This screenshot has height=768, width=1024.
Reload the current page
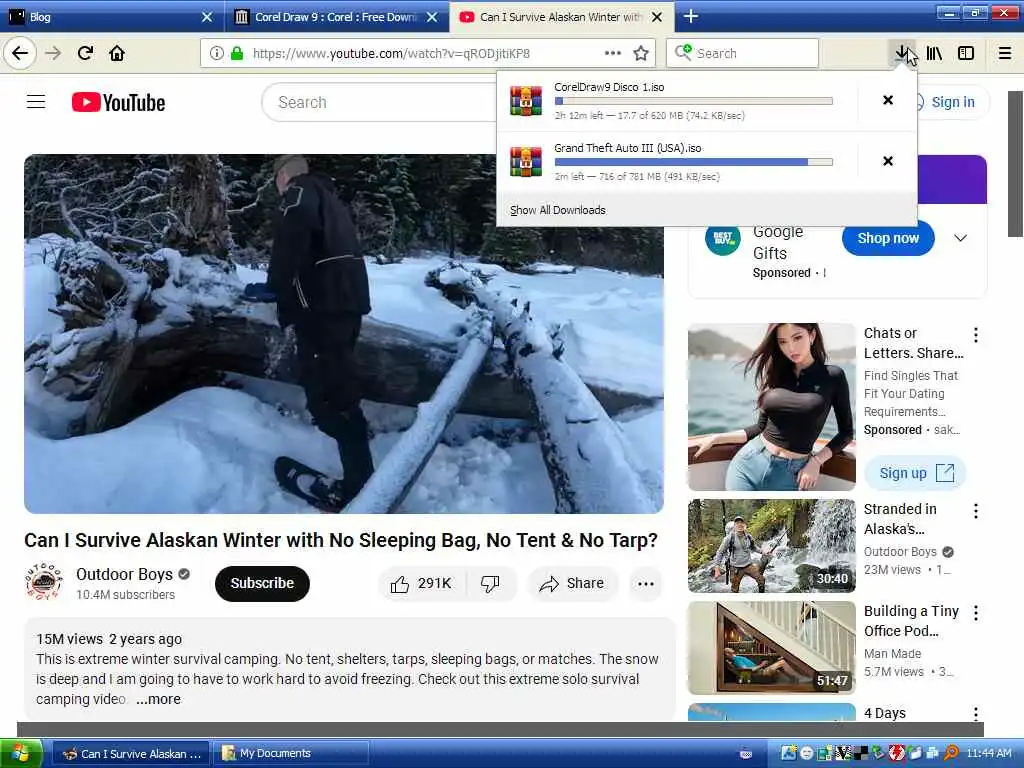[x=85, y=53]
